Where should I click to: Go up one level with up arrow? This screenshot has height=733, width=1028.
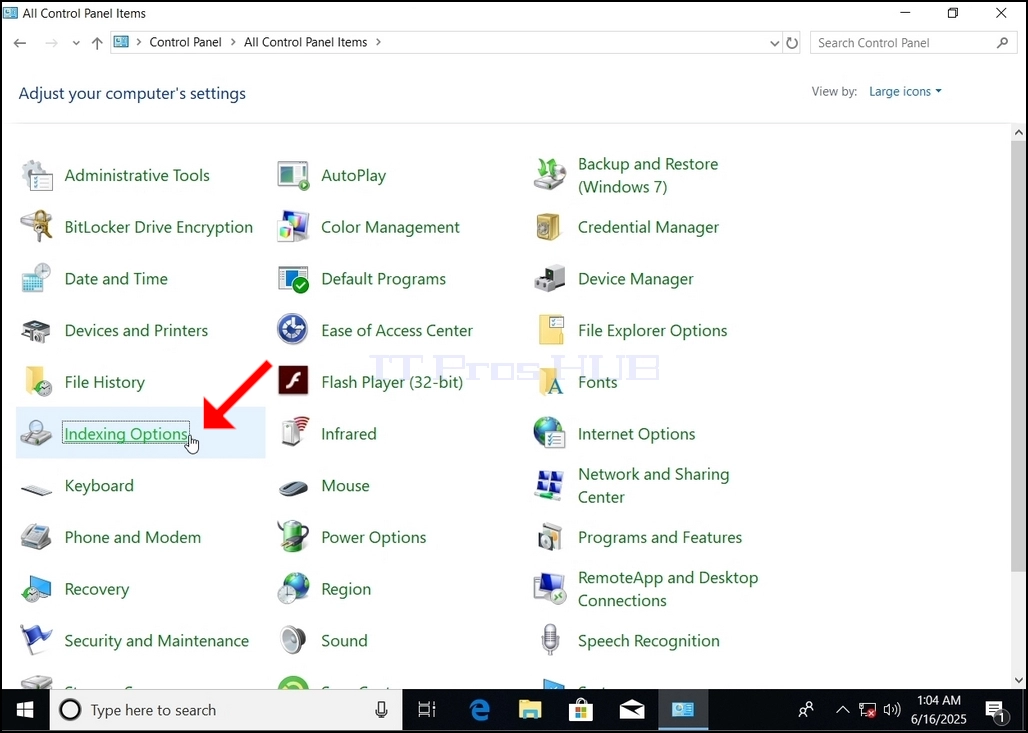(97, 43)
